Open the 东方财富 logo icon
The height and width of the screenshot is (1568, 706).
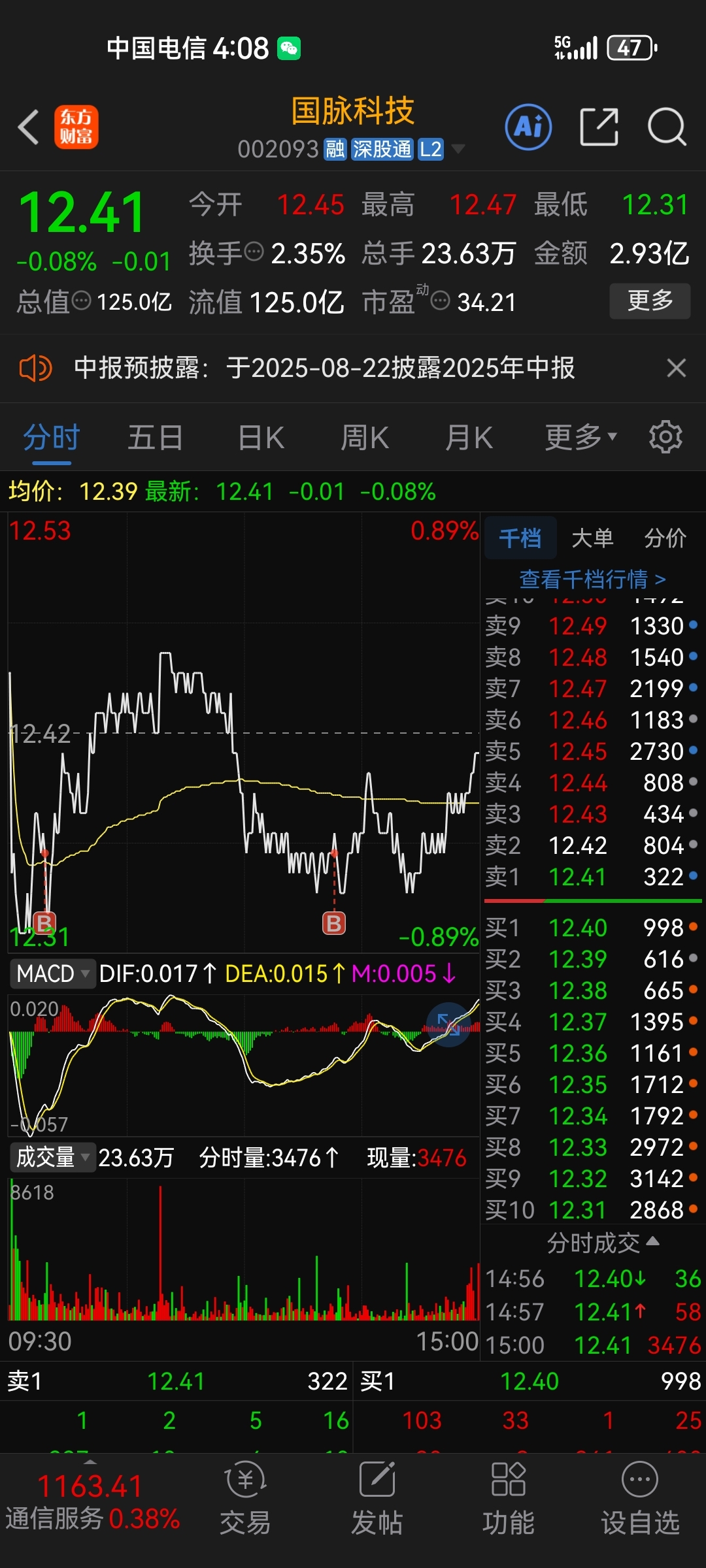click(76, 127)
